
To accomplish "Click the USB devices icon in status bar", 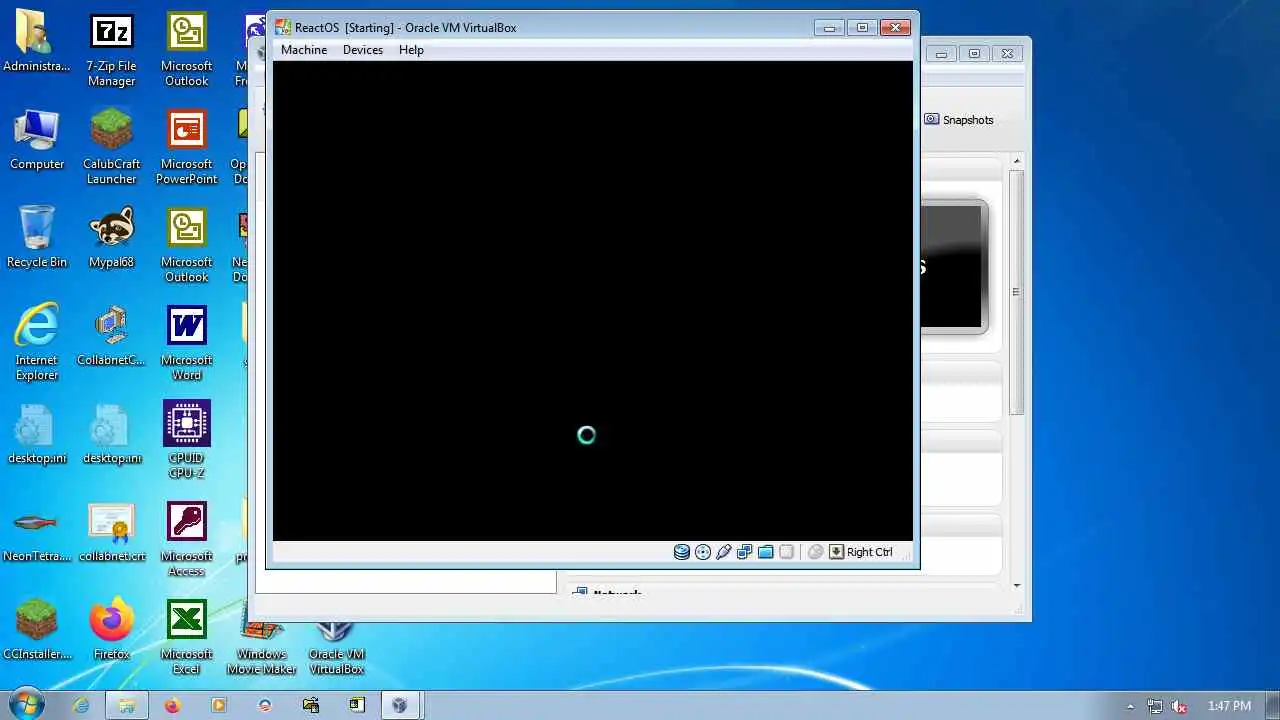I will tap(724, 552).
